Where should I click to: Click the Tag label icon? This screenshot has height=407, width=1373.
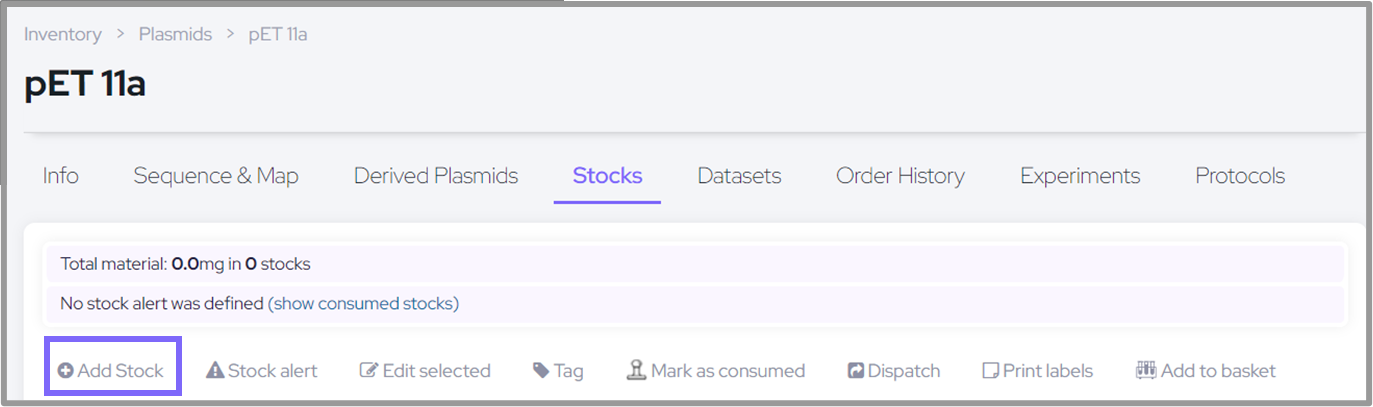pyautogui.click(x=541, y=371)
